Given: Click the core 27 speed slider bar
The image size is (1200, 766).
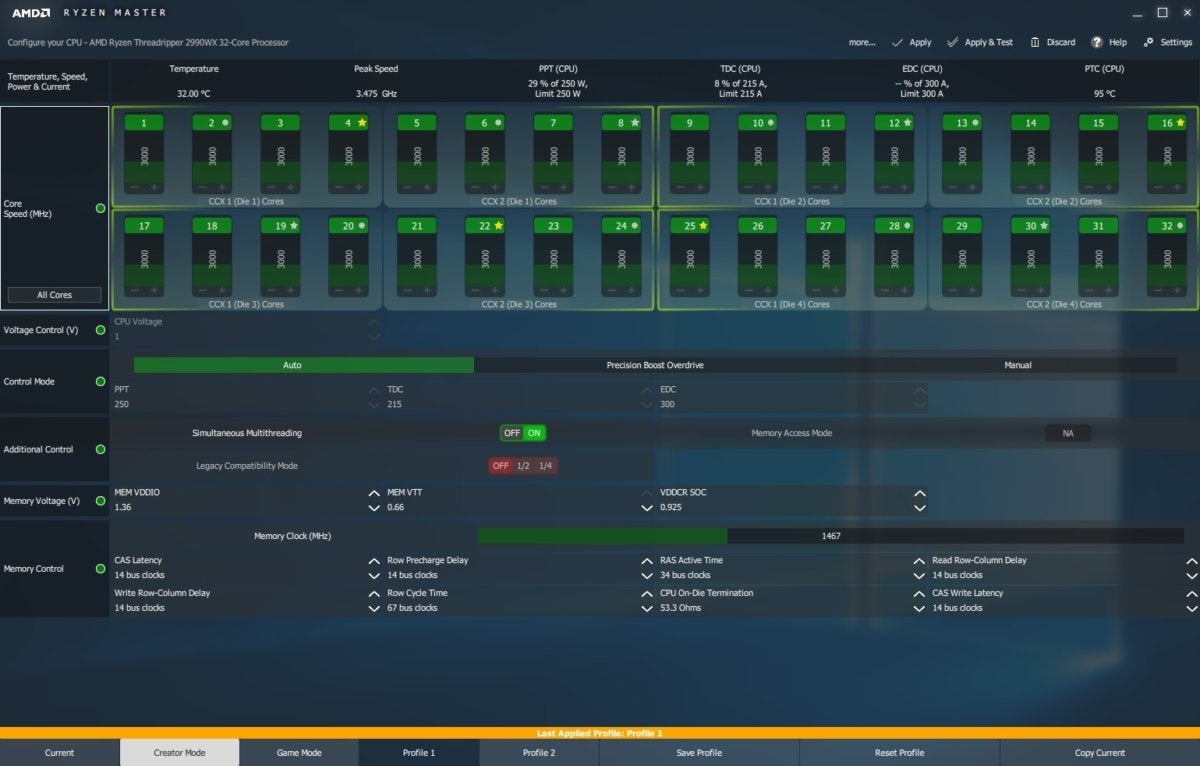Looking at the screenshot, I should point(826,260).
